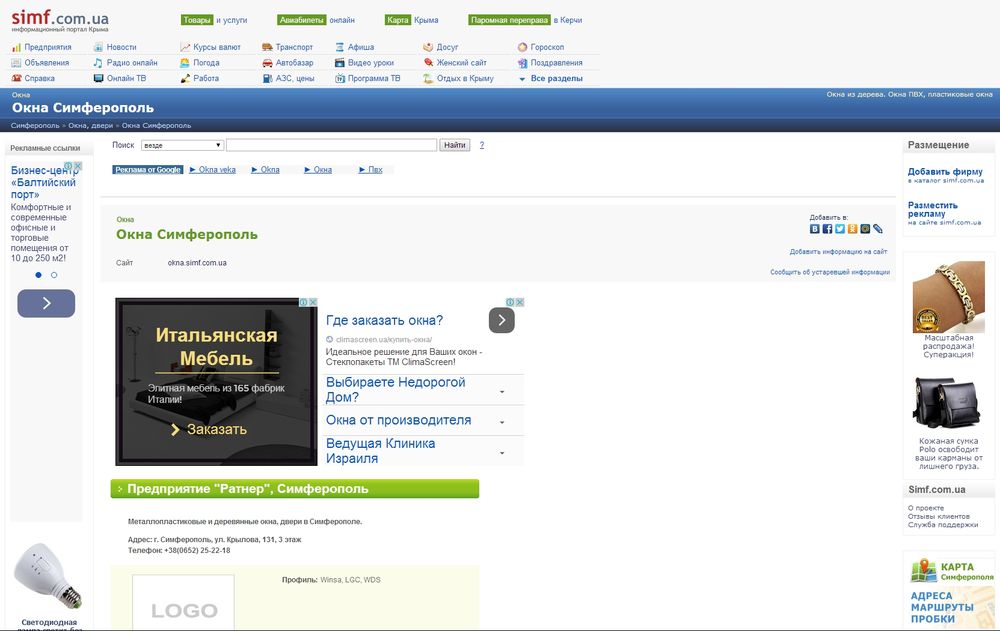Share page via Facebook icon

[x=827, y=229]
